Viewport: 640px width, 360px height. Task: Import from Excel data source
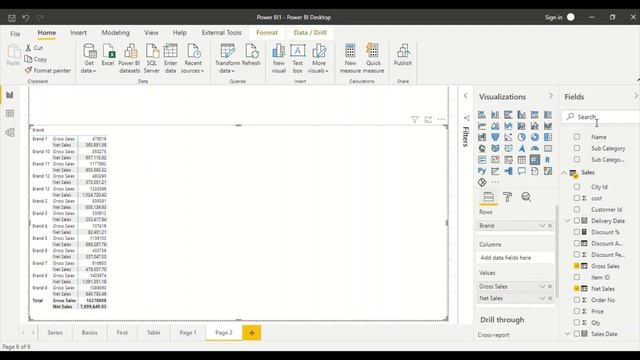(108, 55)
